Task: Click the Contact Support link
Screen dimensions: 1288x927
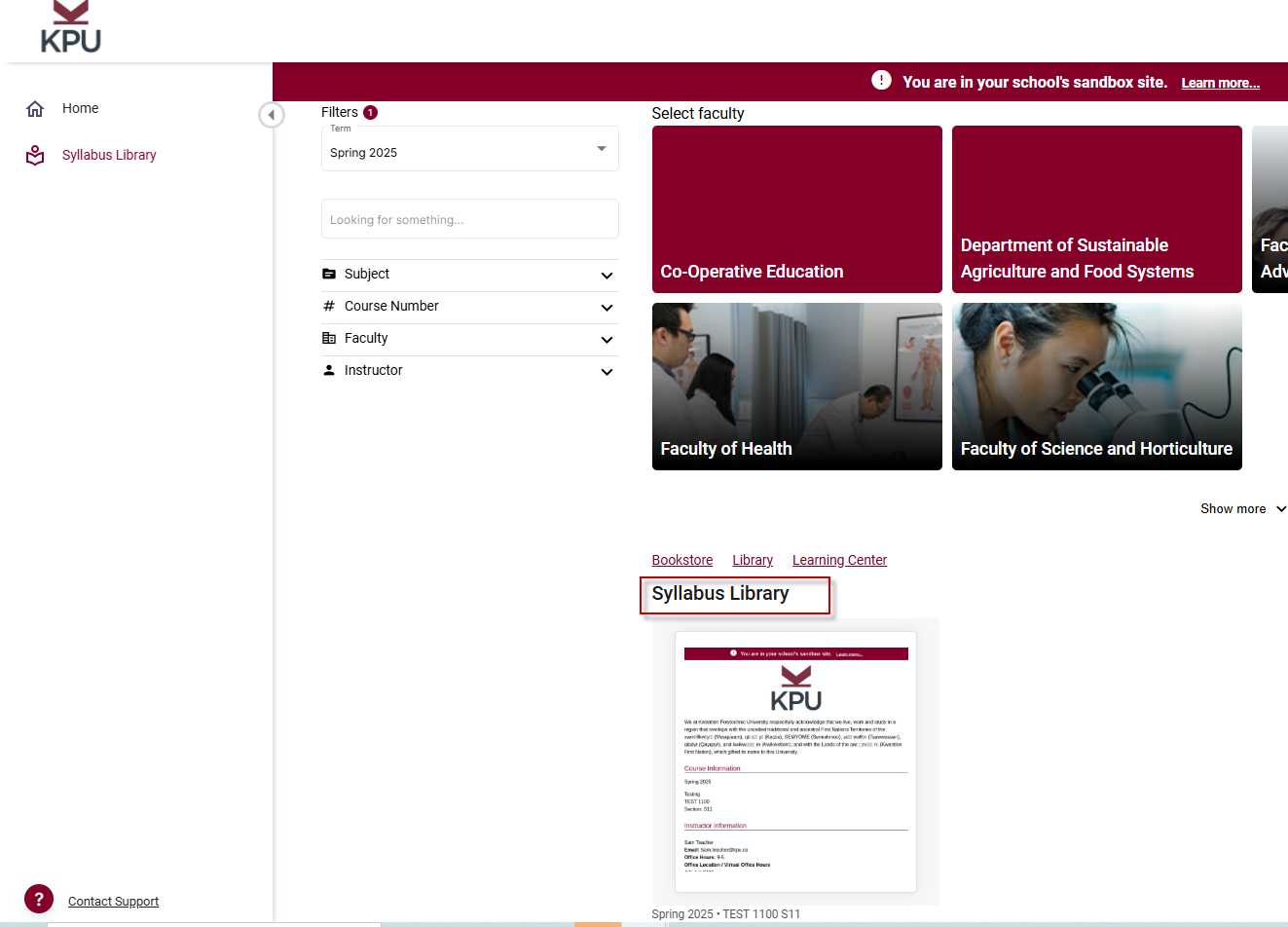Action: tap(113, 901)
